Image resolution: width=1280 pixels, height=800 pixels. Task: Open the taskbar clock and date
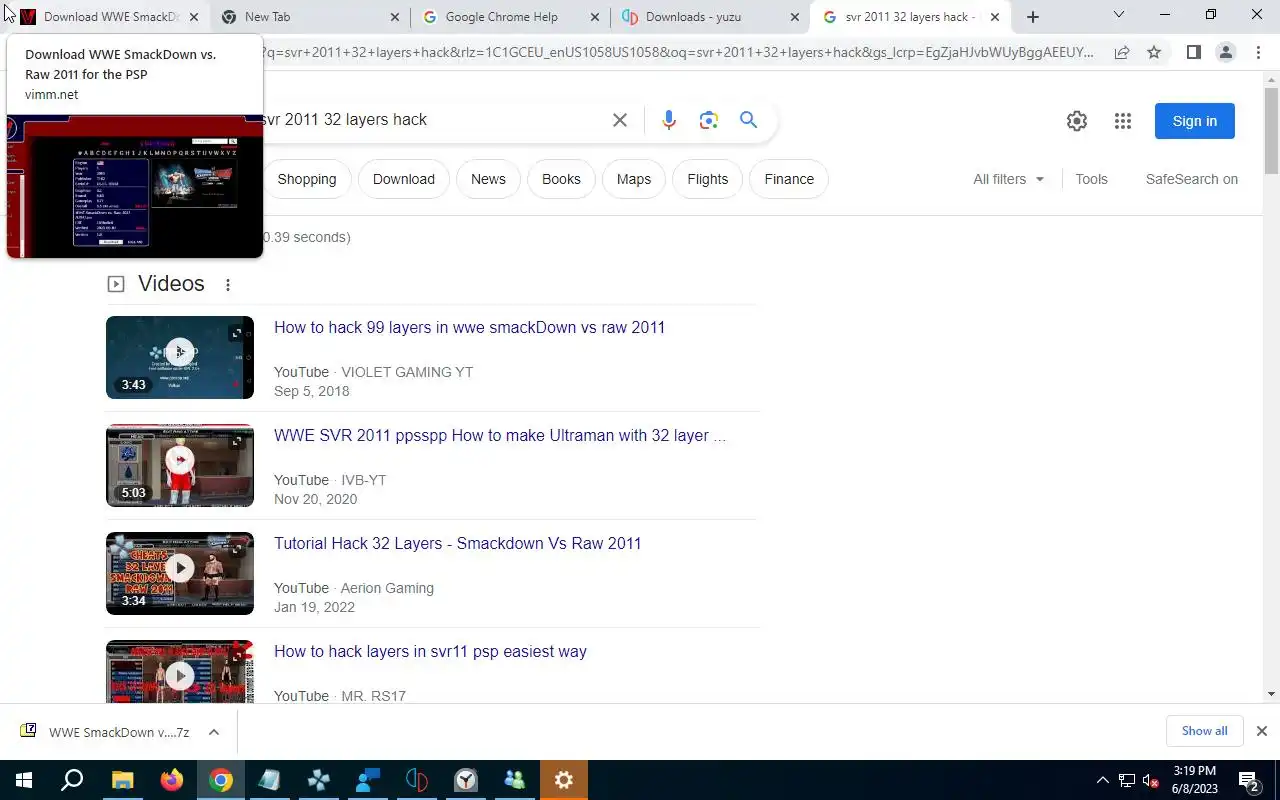point(1194,780)
